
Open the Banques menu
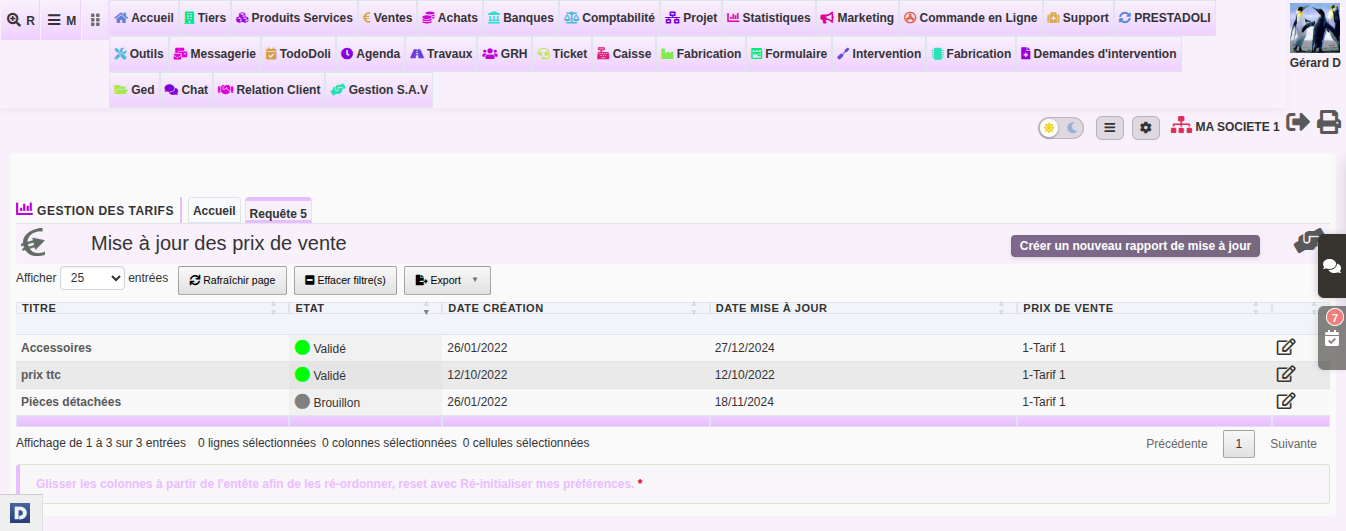pos(521,18)
